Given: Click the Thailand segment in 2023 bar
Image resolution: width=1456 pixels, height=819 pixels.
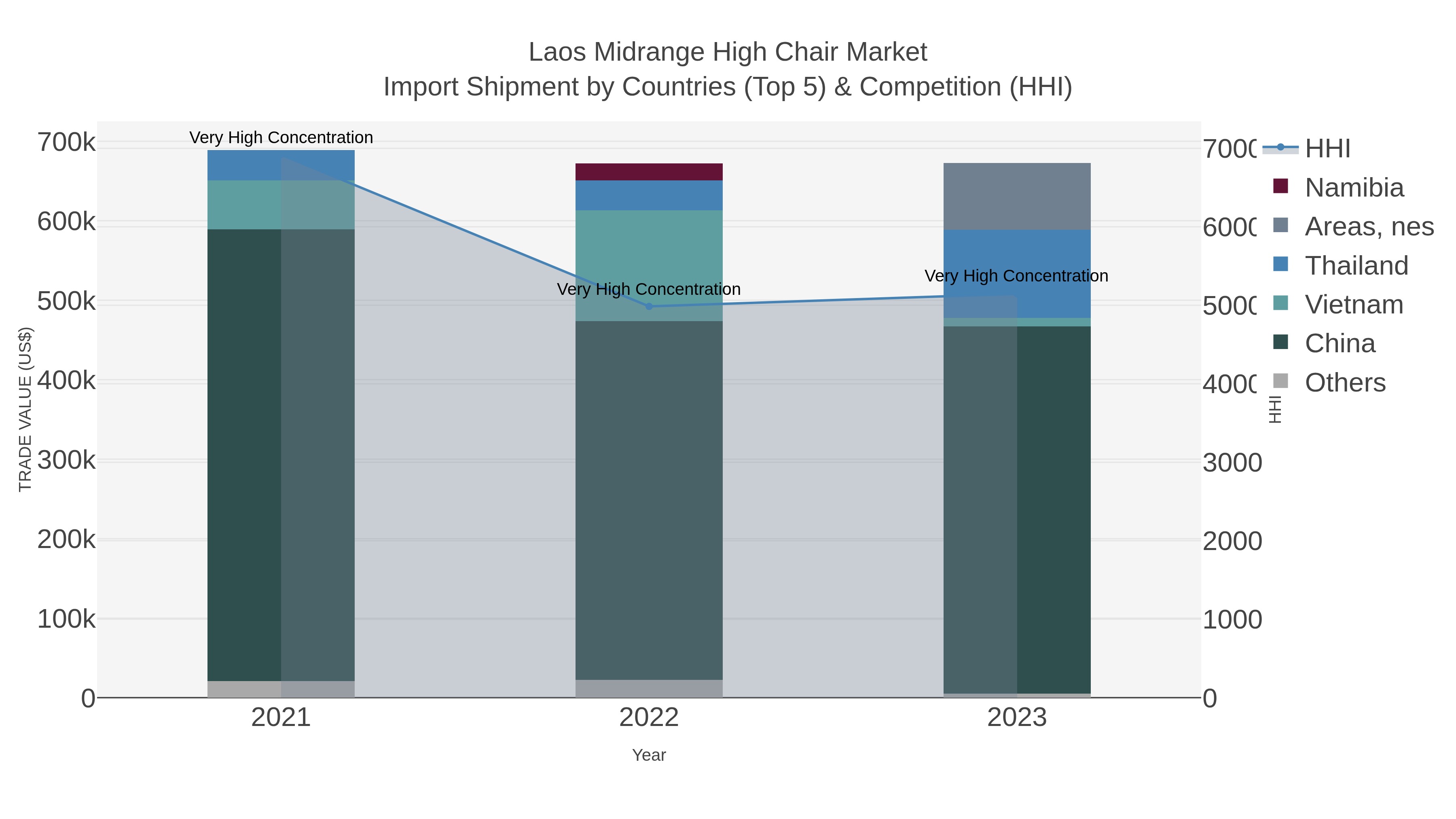Looking at the screenshot, I should [1017, 274].
